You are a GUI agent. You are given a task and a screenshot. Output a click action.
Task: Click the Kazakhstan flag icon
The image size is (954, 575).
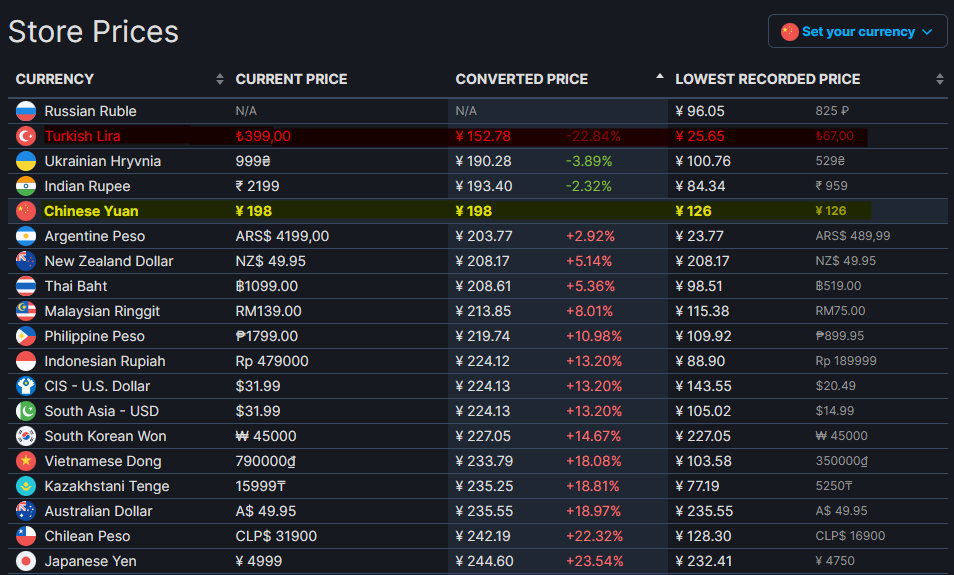pos(26,486)
